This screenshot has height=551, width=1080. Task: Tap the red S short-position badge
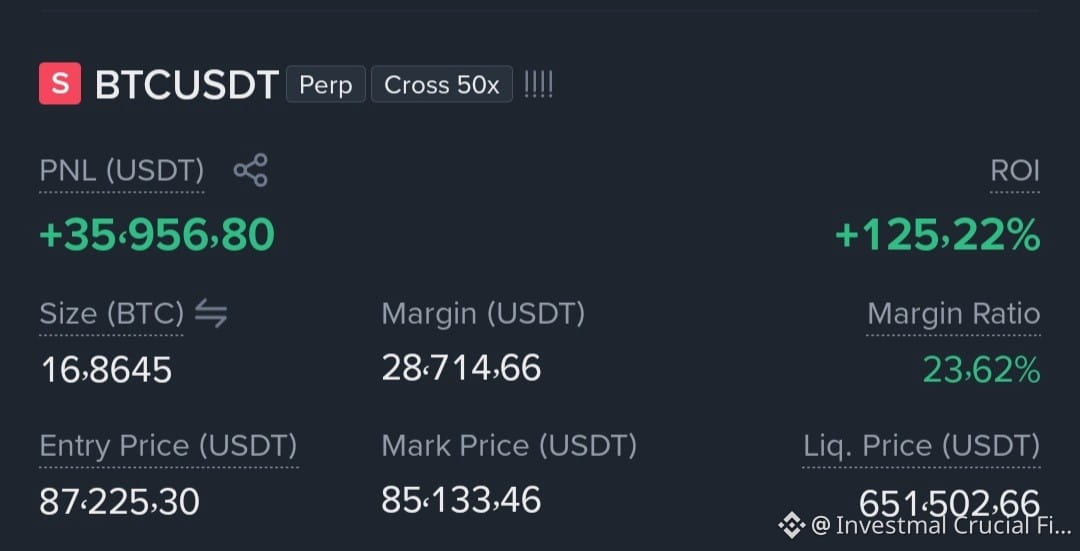[x=60, y=83]
